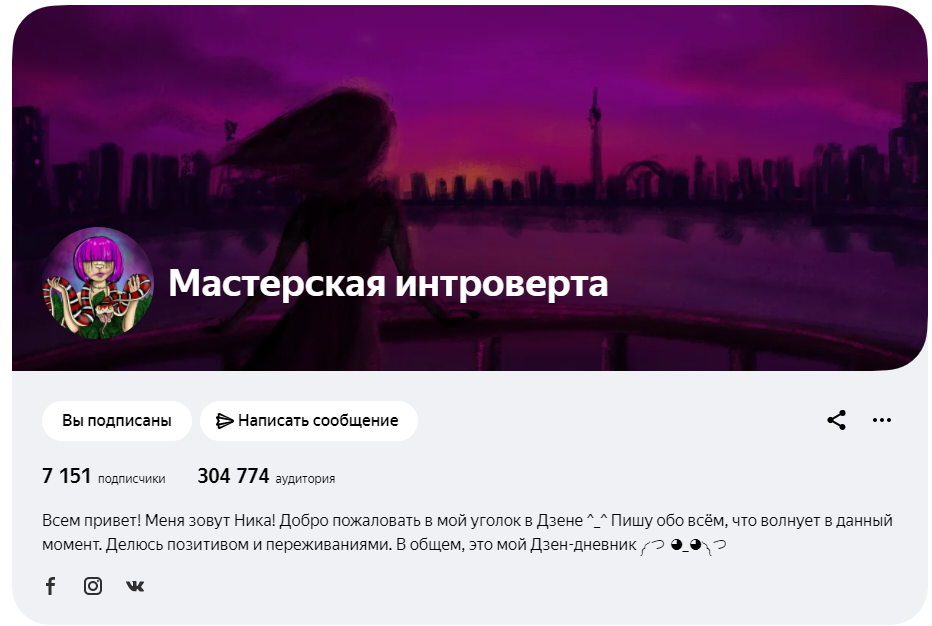This screenshot has width=932, height=626.
Task: Click the 7 151 subscribers count
Action: point(67,476)
